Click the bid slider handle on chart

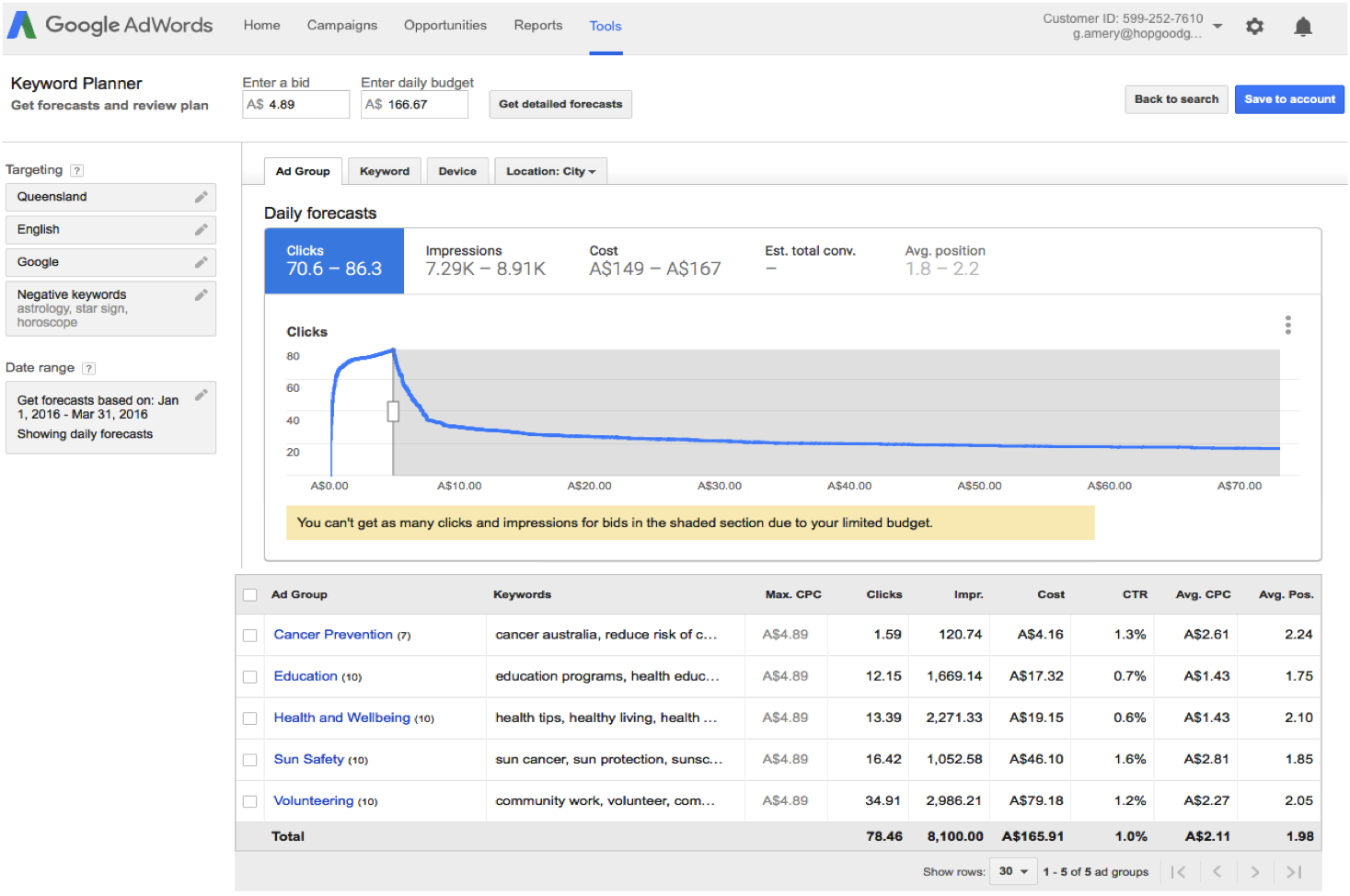click(x=393, y=411)
